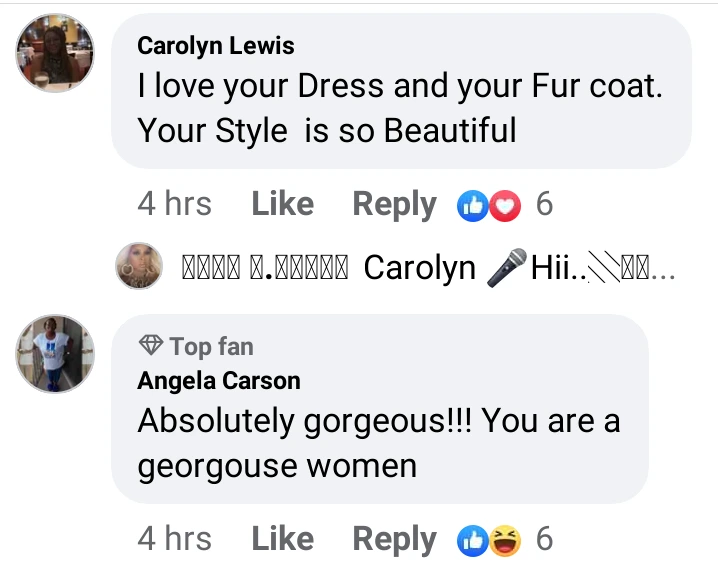Click the thumbs-up reaction on Angela's comment

(471, 540)
